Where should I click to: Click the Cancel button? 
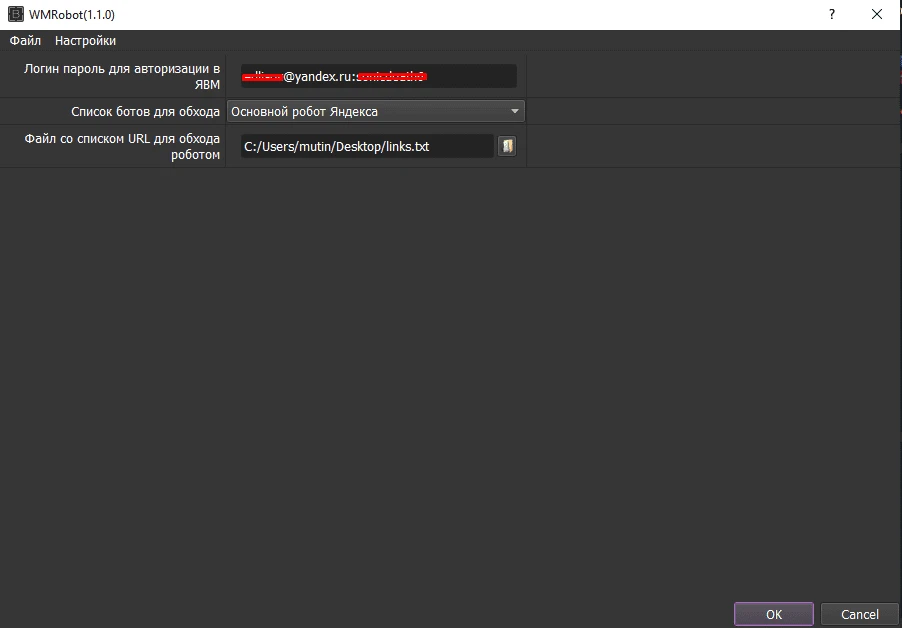(859, 614)
